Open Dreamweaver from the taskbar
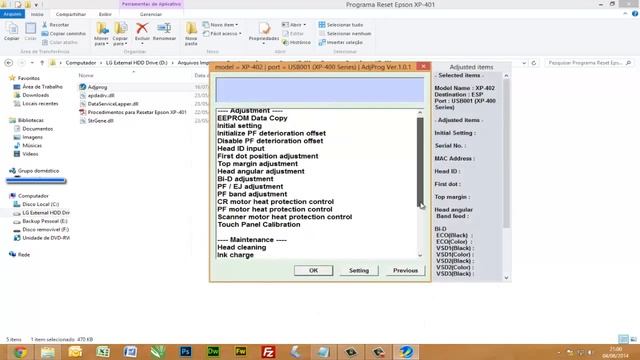This screenshot has height=360, width=640. click(213, 352)
